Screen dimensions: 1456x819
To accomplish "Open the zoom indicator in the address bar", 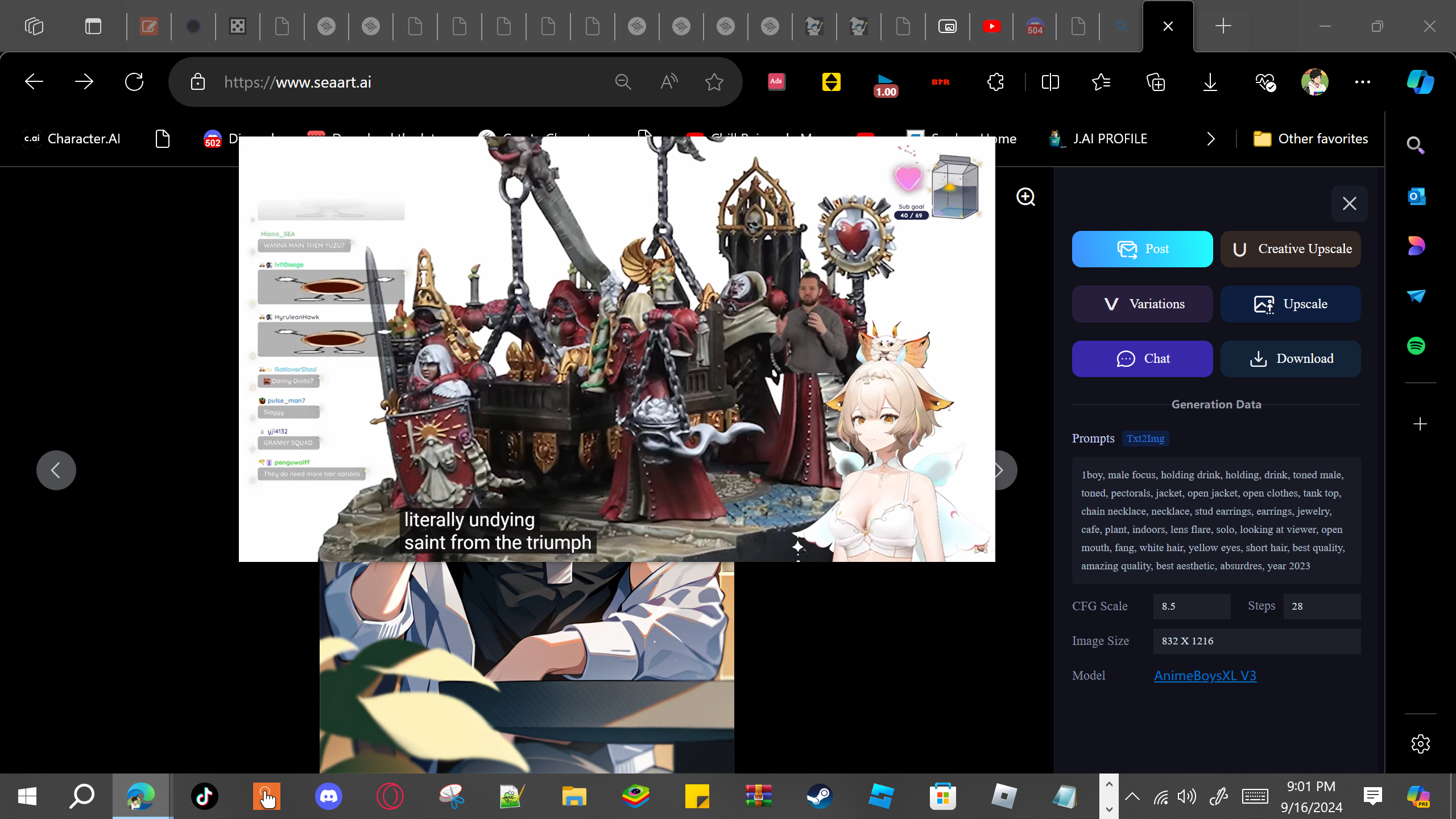I will pos(623,82).
